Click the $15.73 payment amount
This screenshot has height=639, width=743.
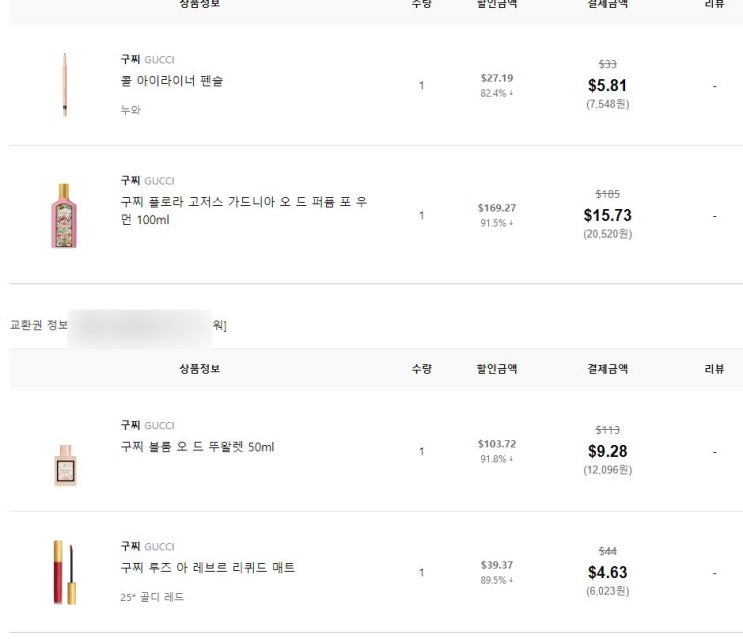607,215
